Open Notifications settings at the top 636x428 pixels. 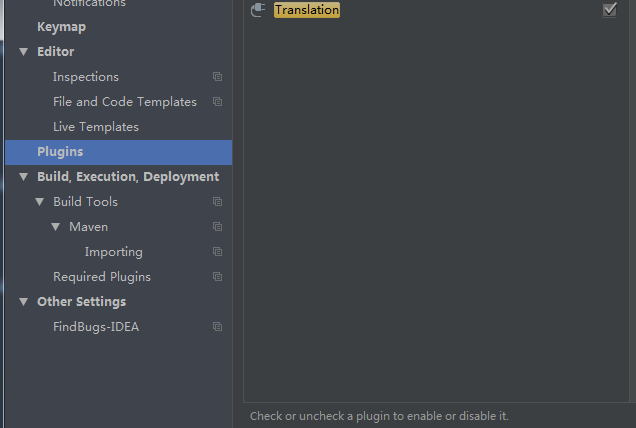[89, 3]
